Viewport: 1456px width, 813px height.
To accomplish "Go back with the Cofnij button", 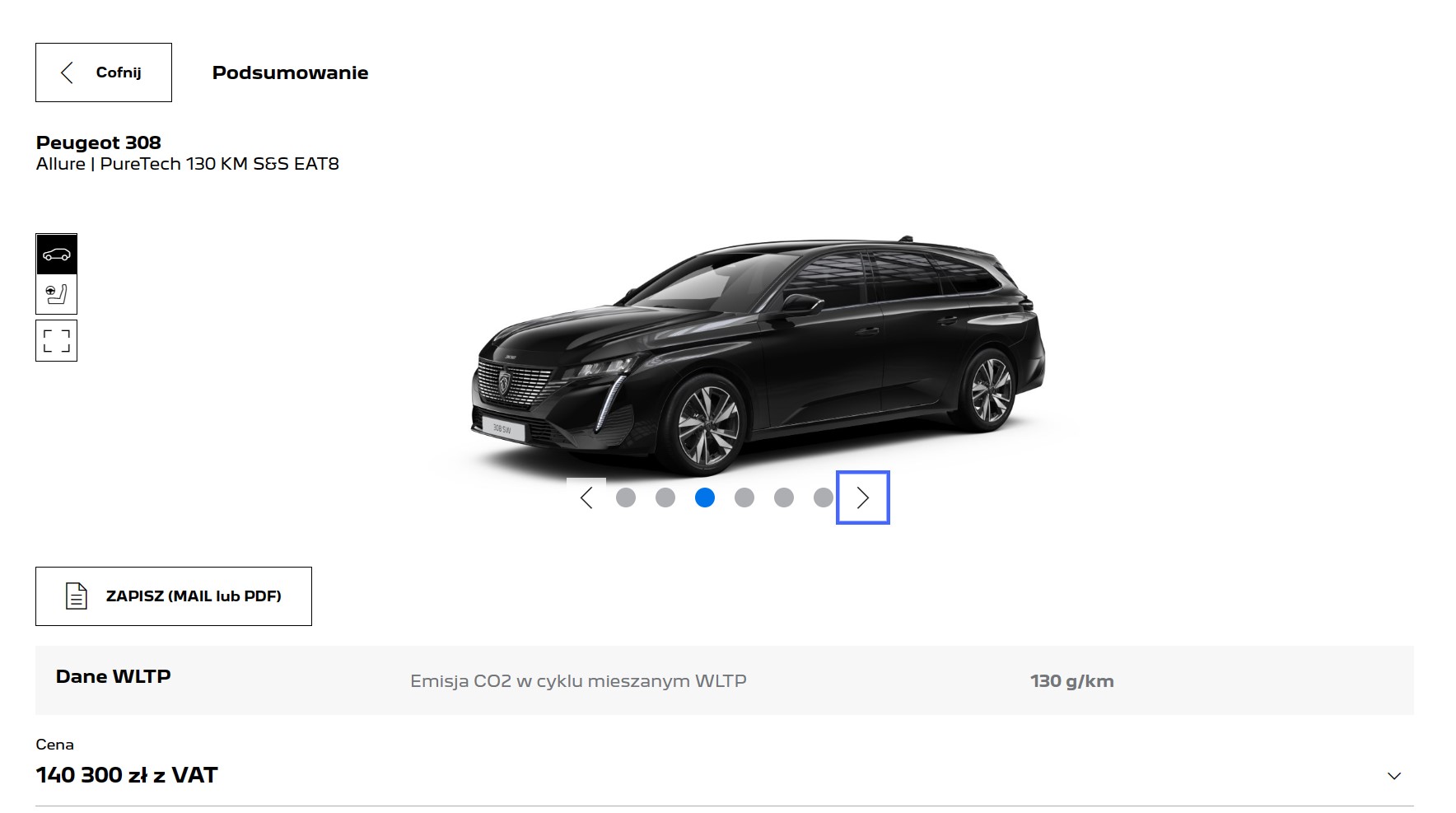I will pyautogui.click(x=104, y=72).
